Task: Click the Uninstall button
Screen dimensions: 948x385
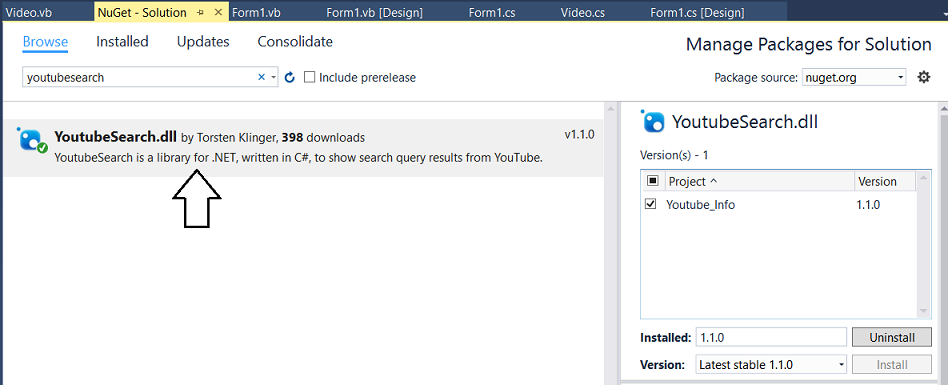Action: coord(892,337)
